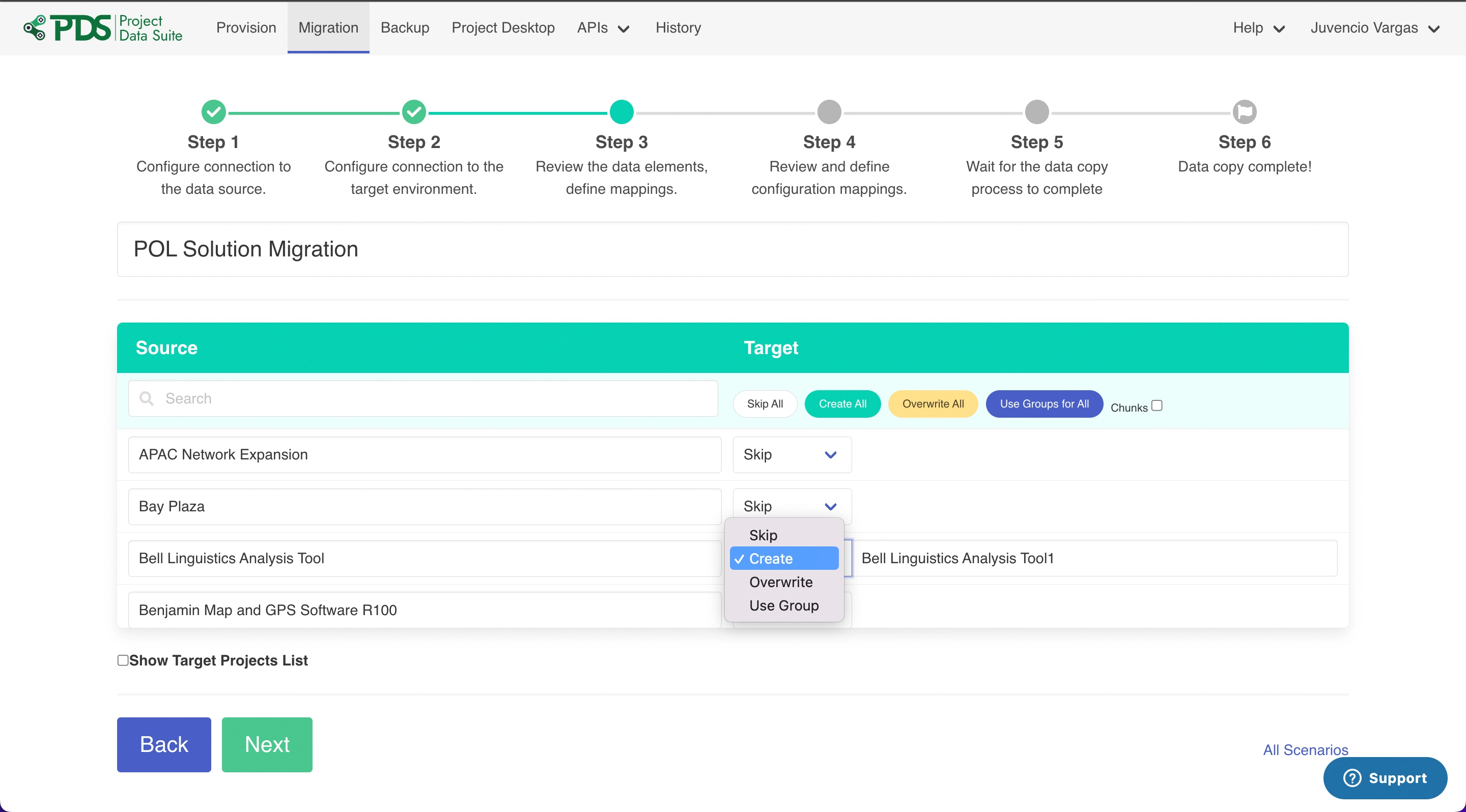Viewport: 1466px width, 812px height.
Task: Click the PDS Project Data Suite logo
Action: point(102,28)
